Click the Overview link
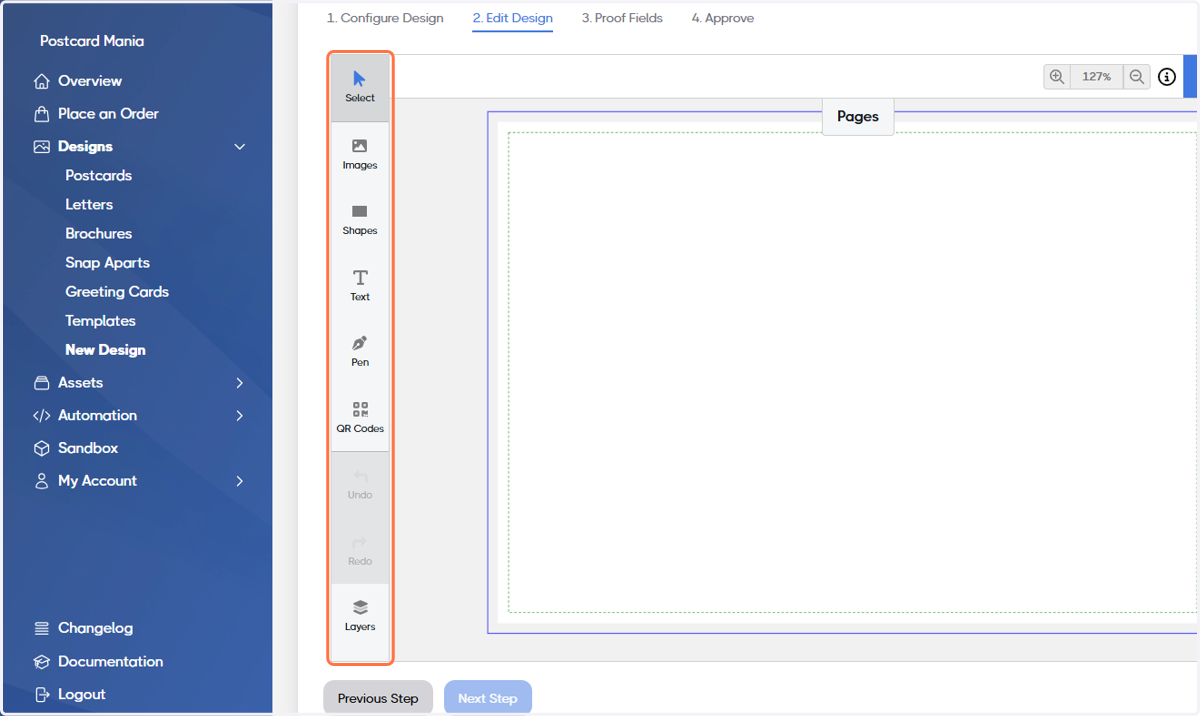Image resolution: width=1200 pixels, height=716 pixels. (90, 81)
